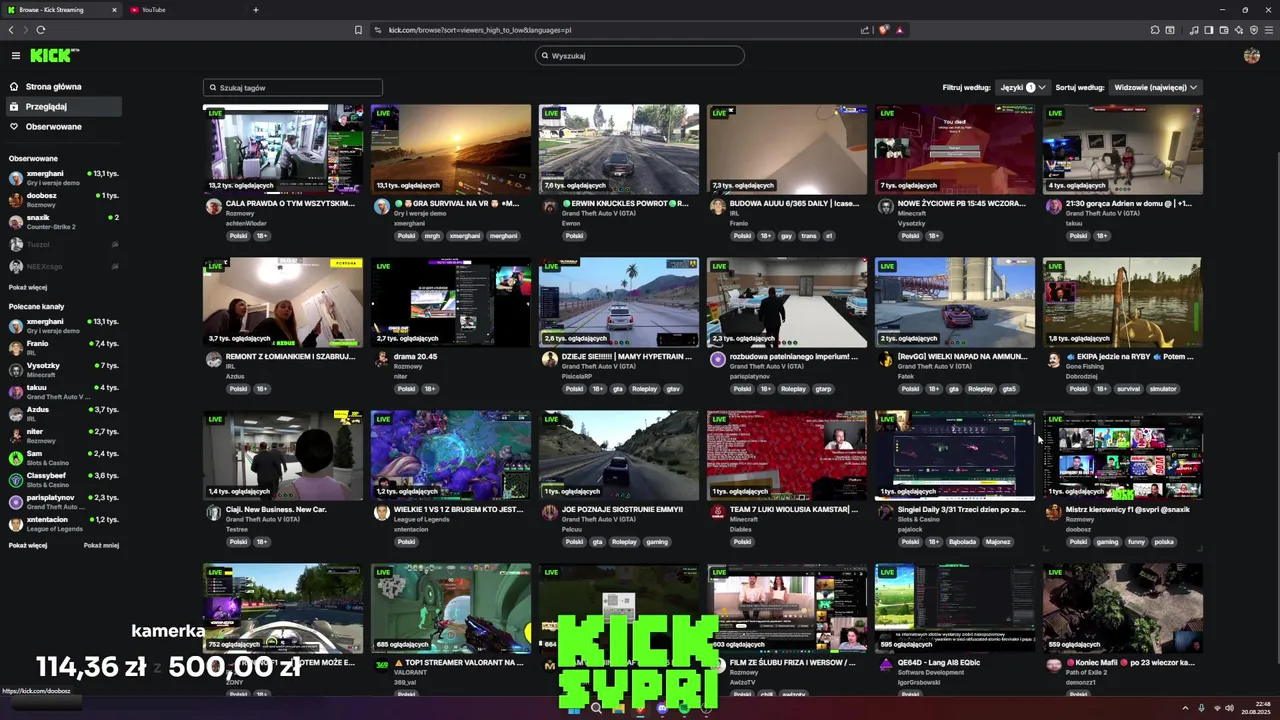Screen dimensions: 1280x720
Task: Click Roleplay tag under rozbudowa pateniianego imperium
Action: [x=793, y=389]
